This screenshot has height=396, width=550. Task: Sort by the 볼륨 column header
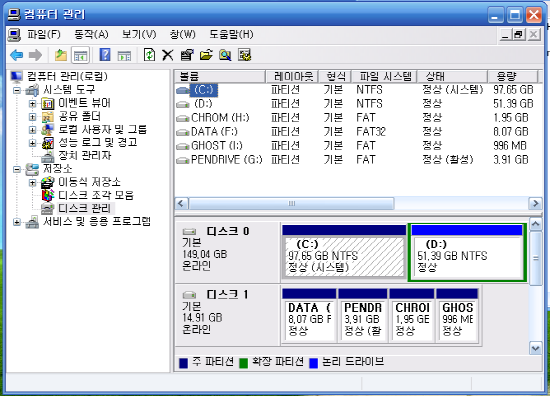pos(220,76)
